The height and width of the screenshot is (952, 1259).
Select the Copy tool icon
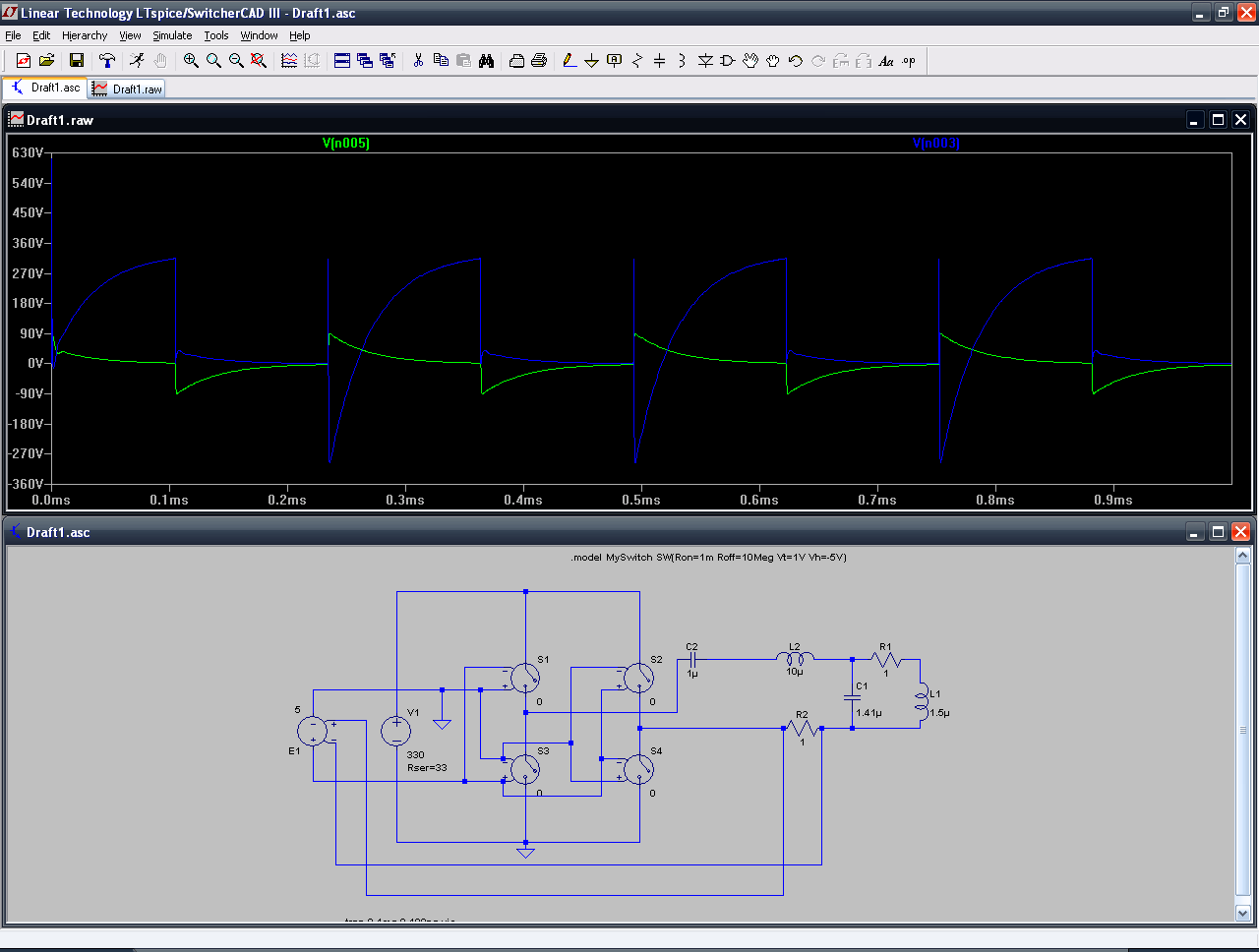tap(441, 61)
